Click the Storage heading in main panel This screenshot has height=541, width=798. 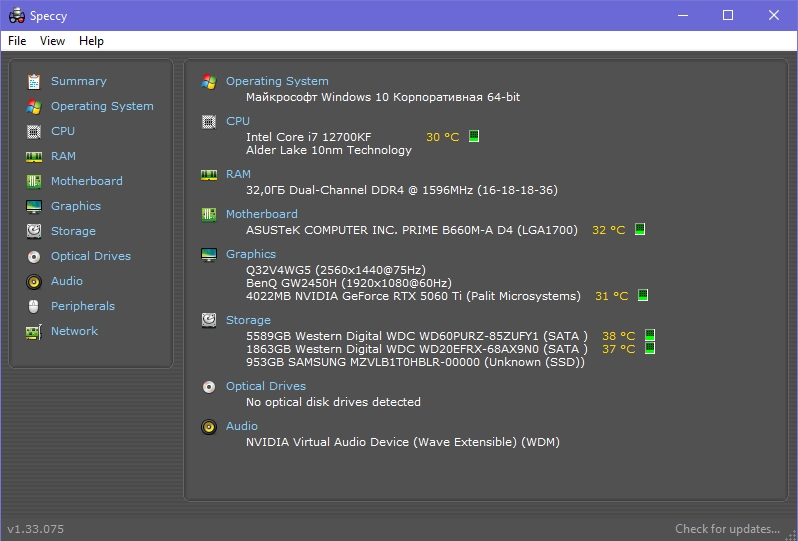pos(248,320)
